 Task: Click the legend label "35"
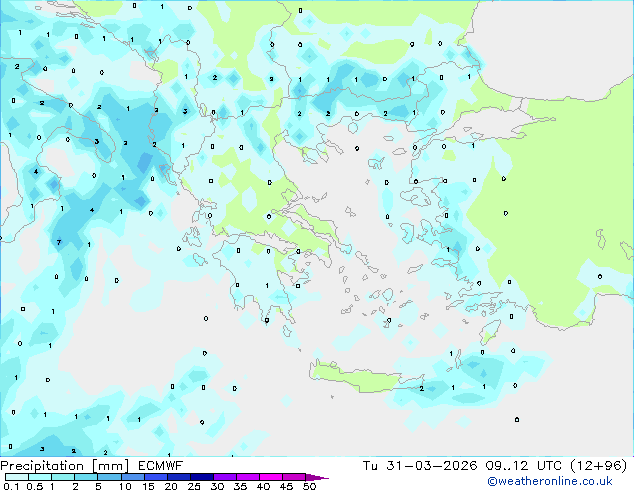point(240,486)
